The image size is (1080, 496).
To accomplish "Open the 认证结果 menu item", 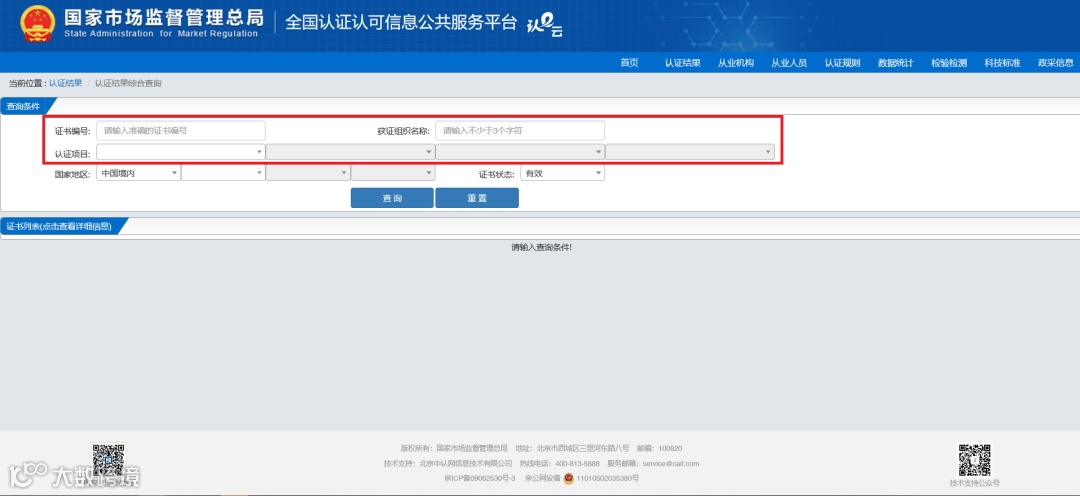I will click(x=683, y=63).
